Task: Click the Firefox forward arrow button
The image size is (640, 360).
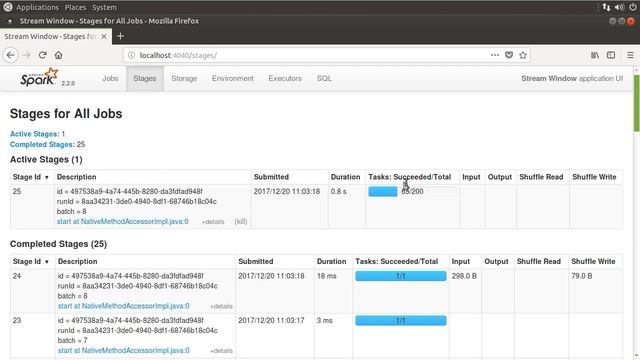Action: tap(27, 55)
